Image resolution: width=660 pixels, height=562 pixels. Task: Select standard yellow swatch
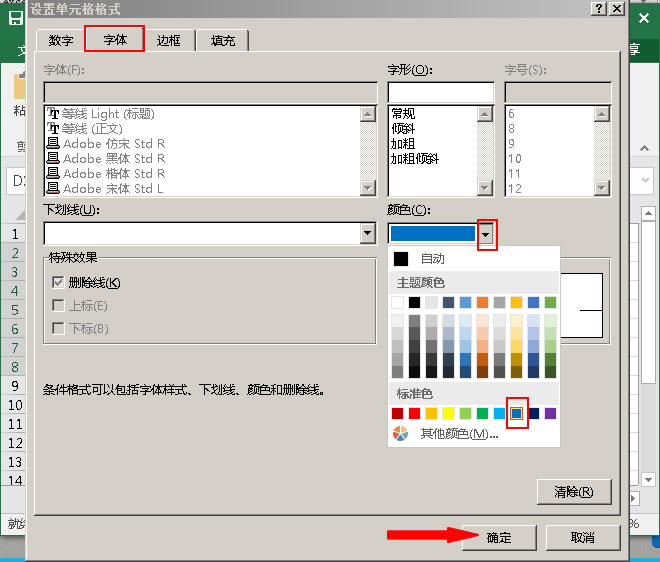point(448,413)
